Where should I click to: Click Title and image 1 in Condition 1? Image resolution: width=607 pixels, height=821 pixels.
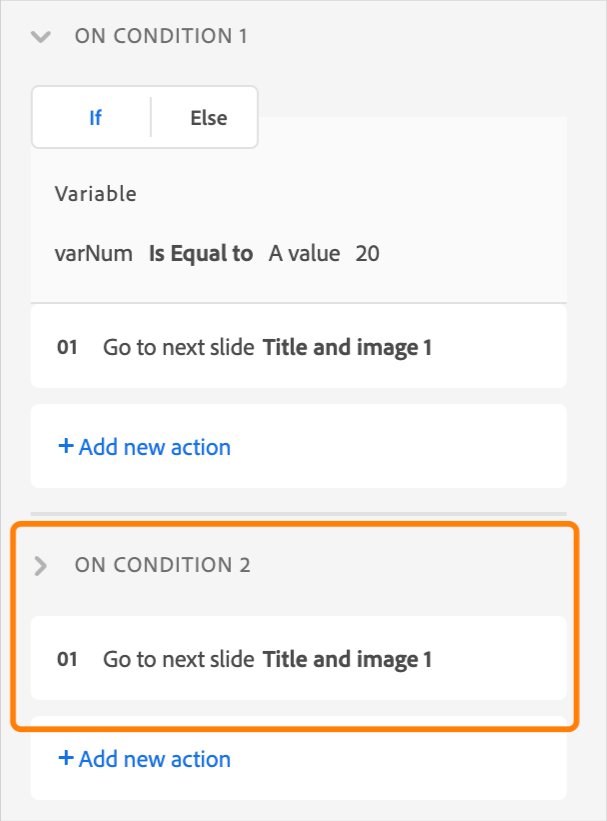tap(346, 348)
